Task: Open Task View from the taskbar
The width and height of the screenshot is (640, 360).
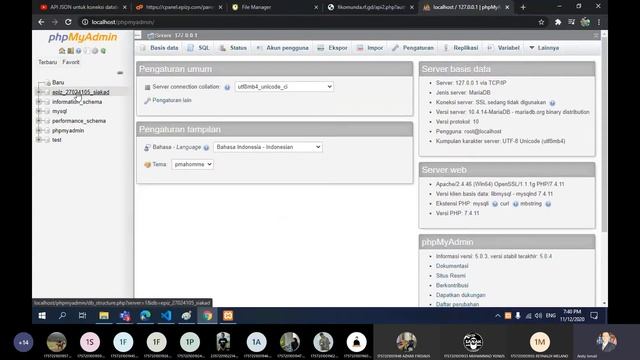Action: pos(82,316)
